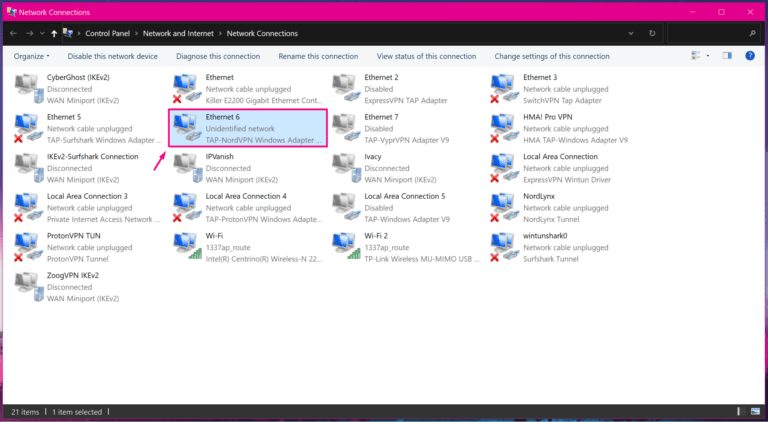Switch to details view in status bar
768x422 pixels.
click(741, 412)
